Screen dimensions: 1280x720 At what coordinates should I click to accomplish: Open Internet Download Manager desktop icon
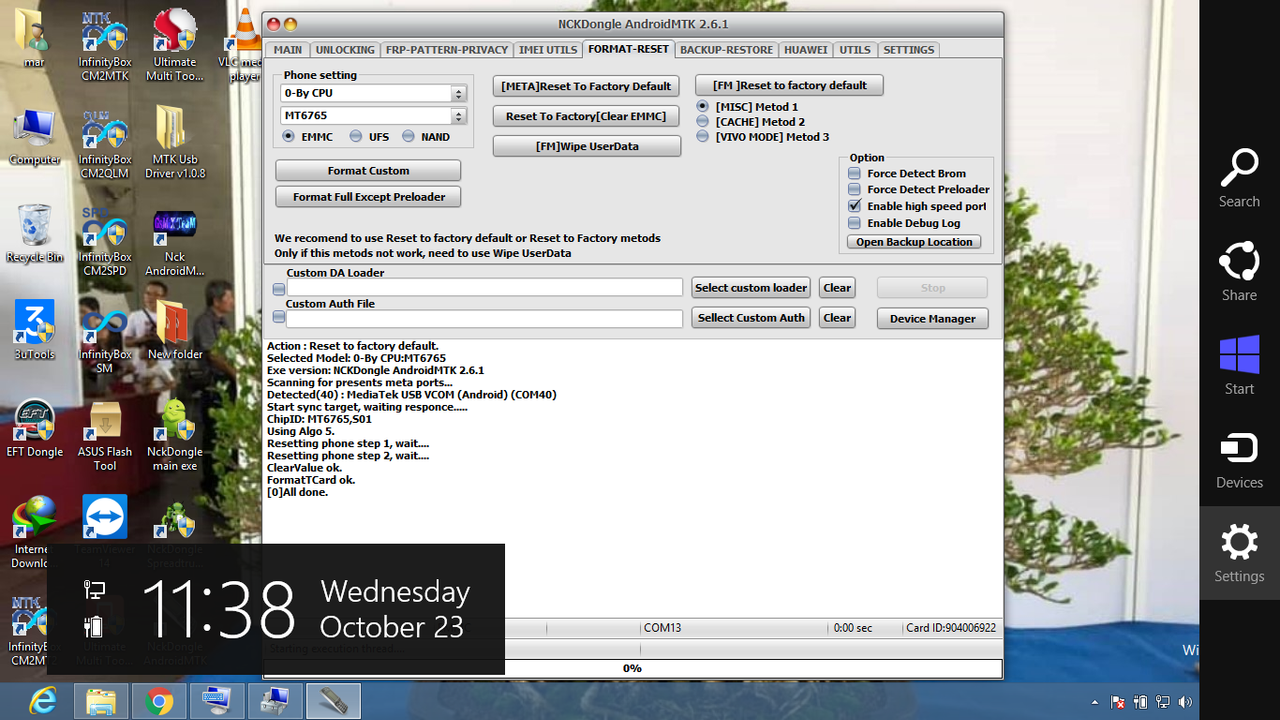coord(34,532)
